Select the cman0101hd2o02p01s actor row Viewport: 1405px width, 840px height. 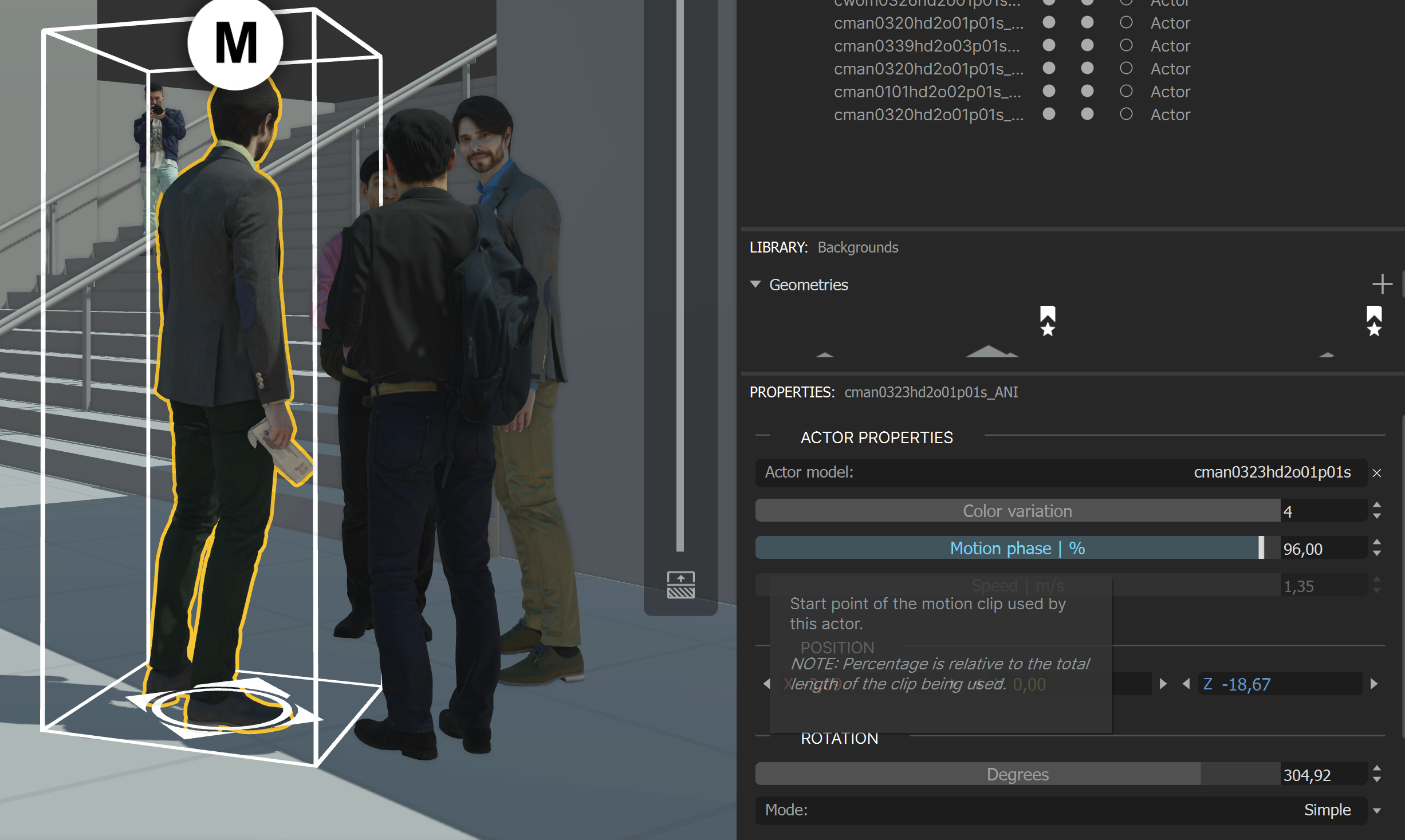(927, 92)
